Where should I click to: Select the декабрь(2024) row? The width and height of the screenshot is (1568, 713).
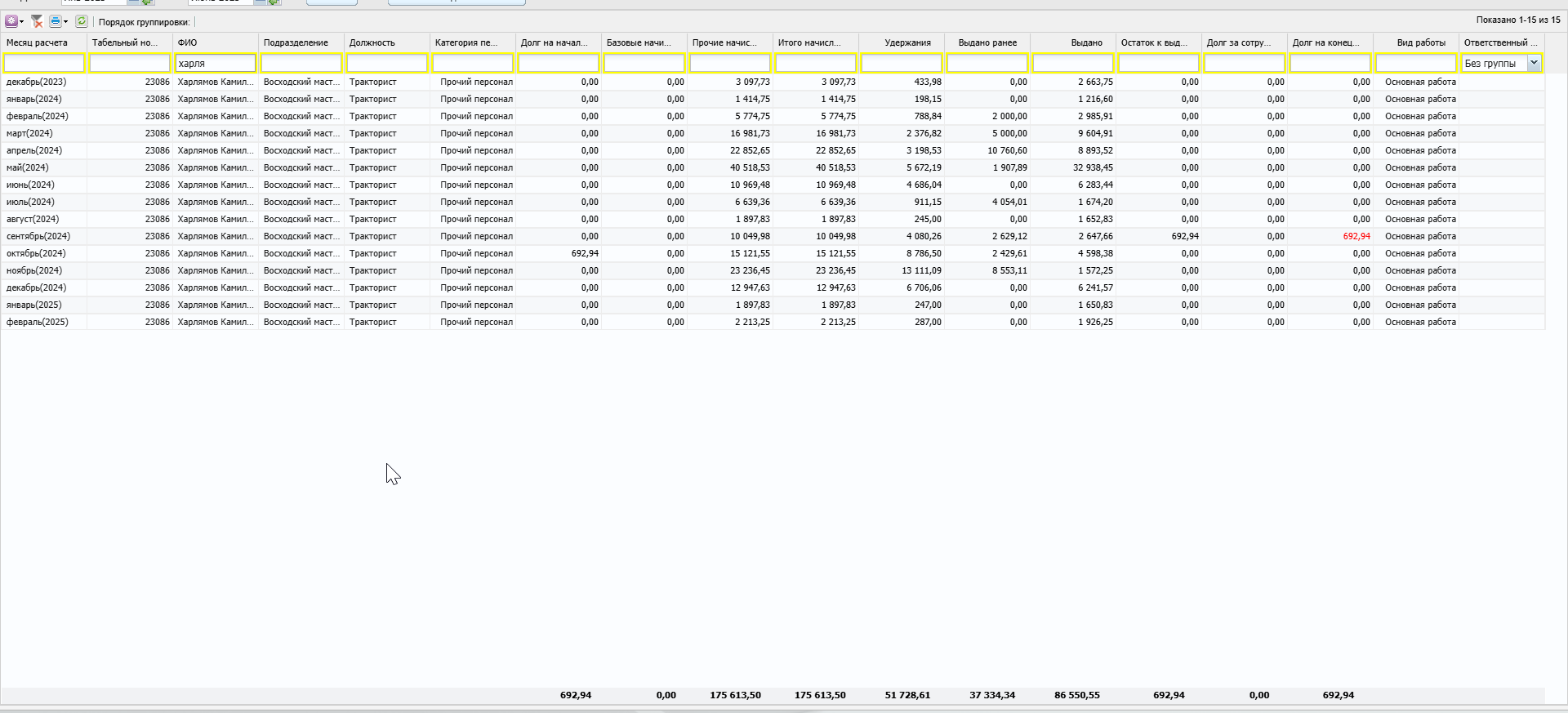pyautogui.click(x=773, y=287)
